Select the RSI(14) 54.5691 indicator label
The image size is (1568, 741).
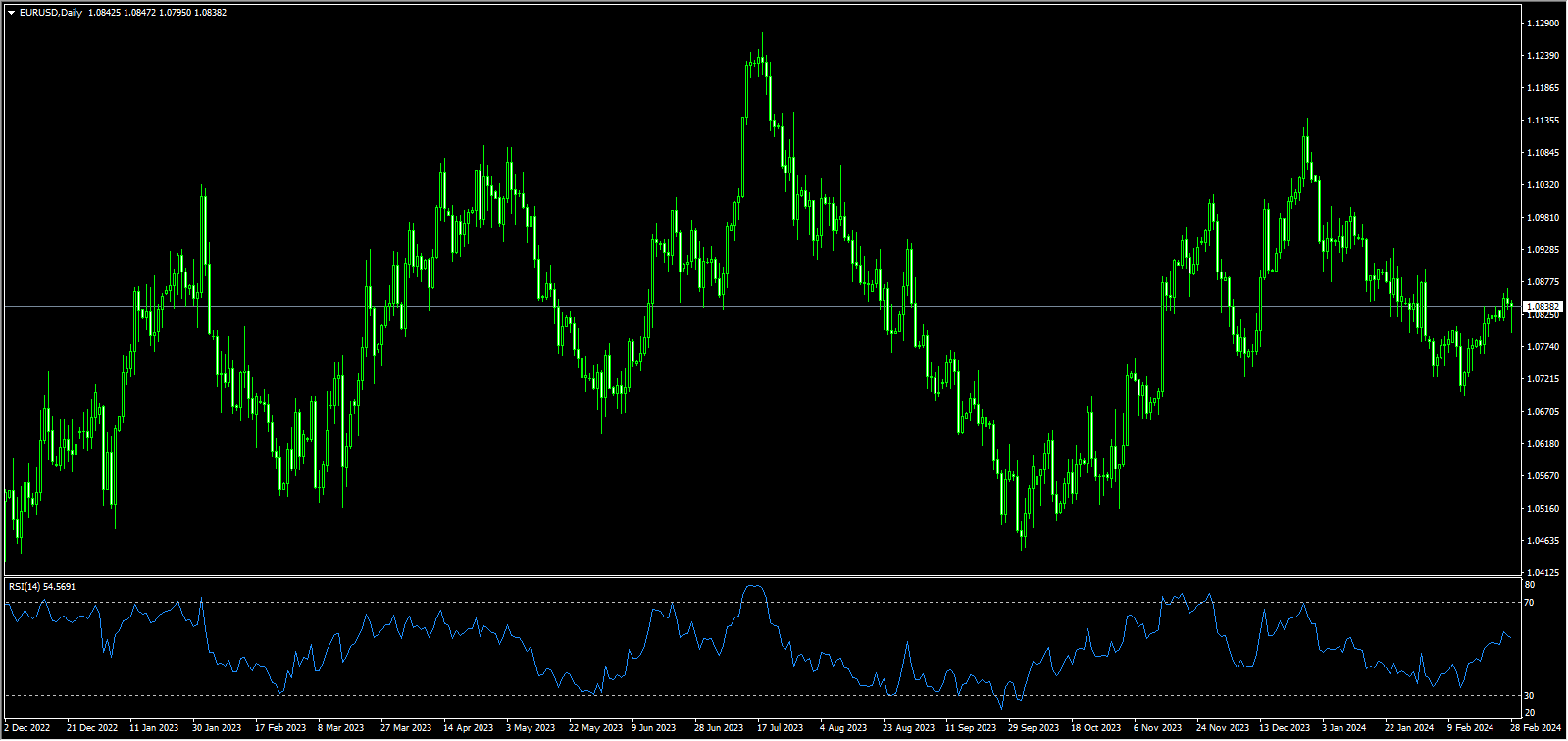[x=42, y=586]
